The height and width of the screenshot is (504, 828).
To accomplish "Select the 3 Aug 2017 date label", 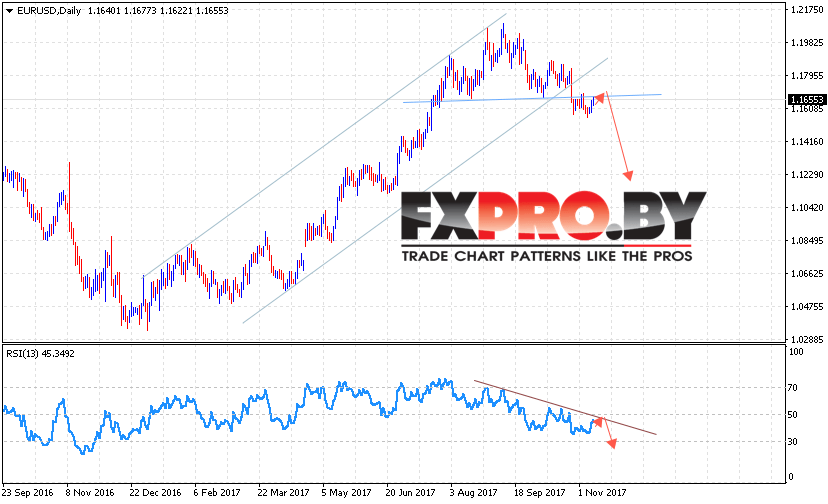I will click(473, 492).
